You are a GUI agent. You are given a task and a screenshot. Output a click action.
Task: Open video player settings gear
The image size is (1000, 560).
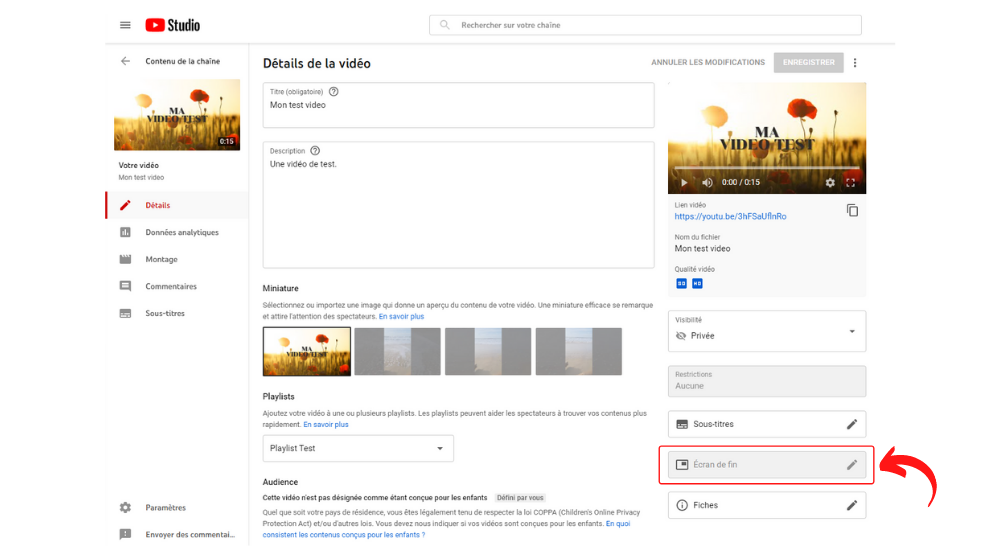pyautogui.click(x=830, y=182)
